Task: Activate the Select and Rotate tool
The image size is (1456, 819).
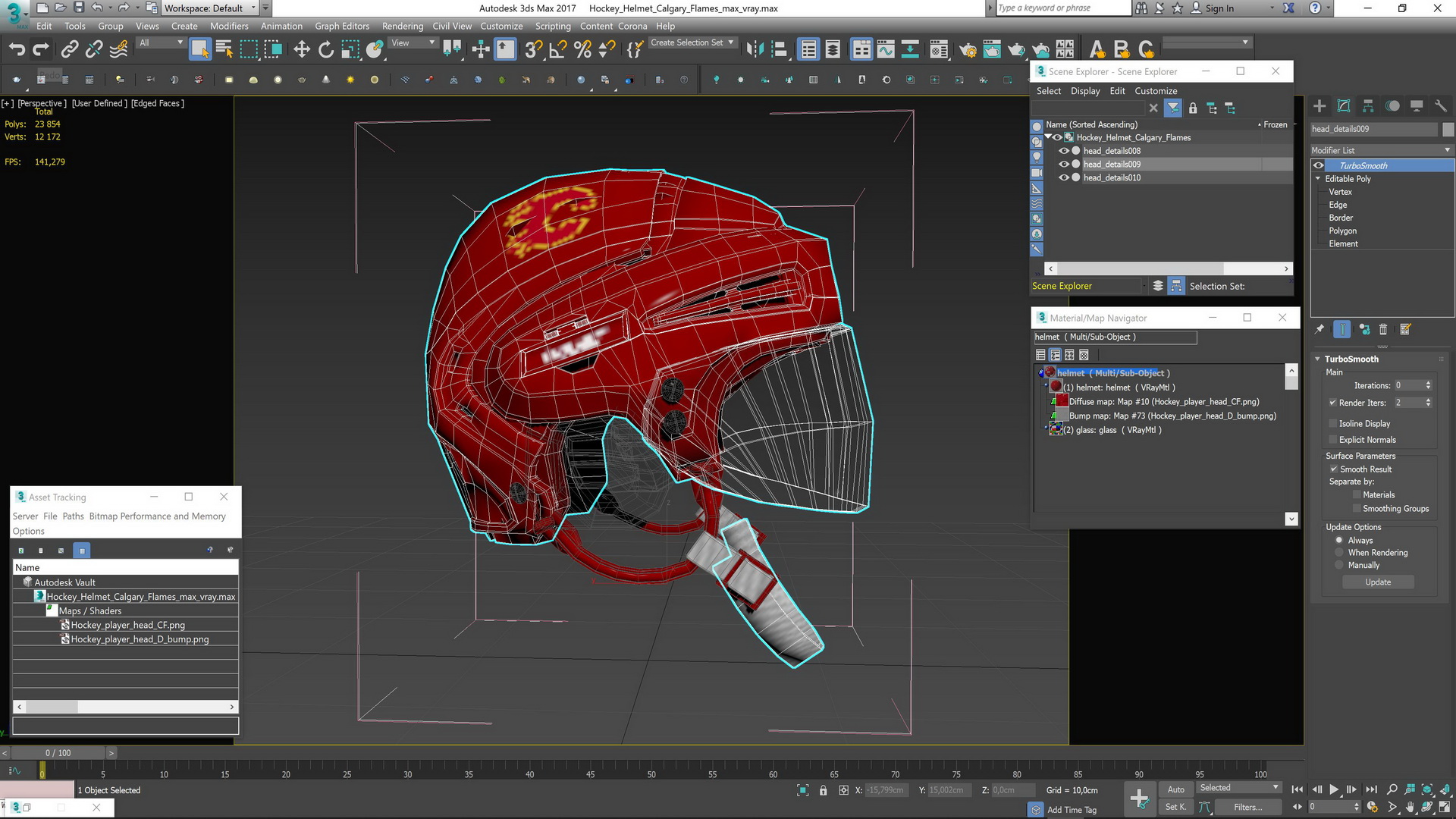Action: 326,50
